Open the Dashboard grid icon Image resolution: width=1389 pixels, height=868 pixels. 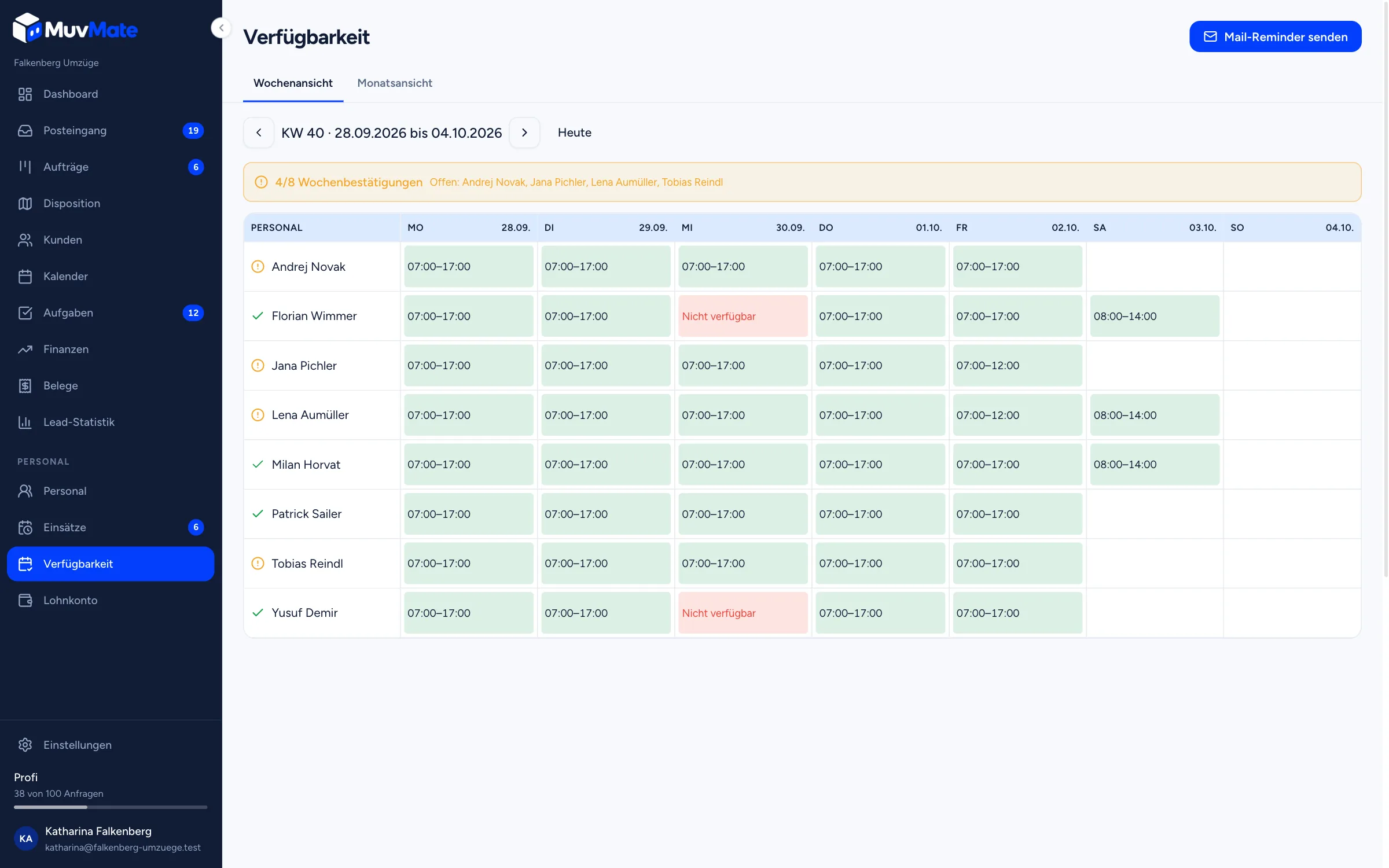click(25, 94)
